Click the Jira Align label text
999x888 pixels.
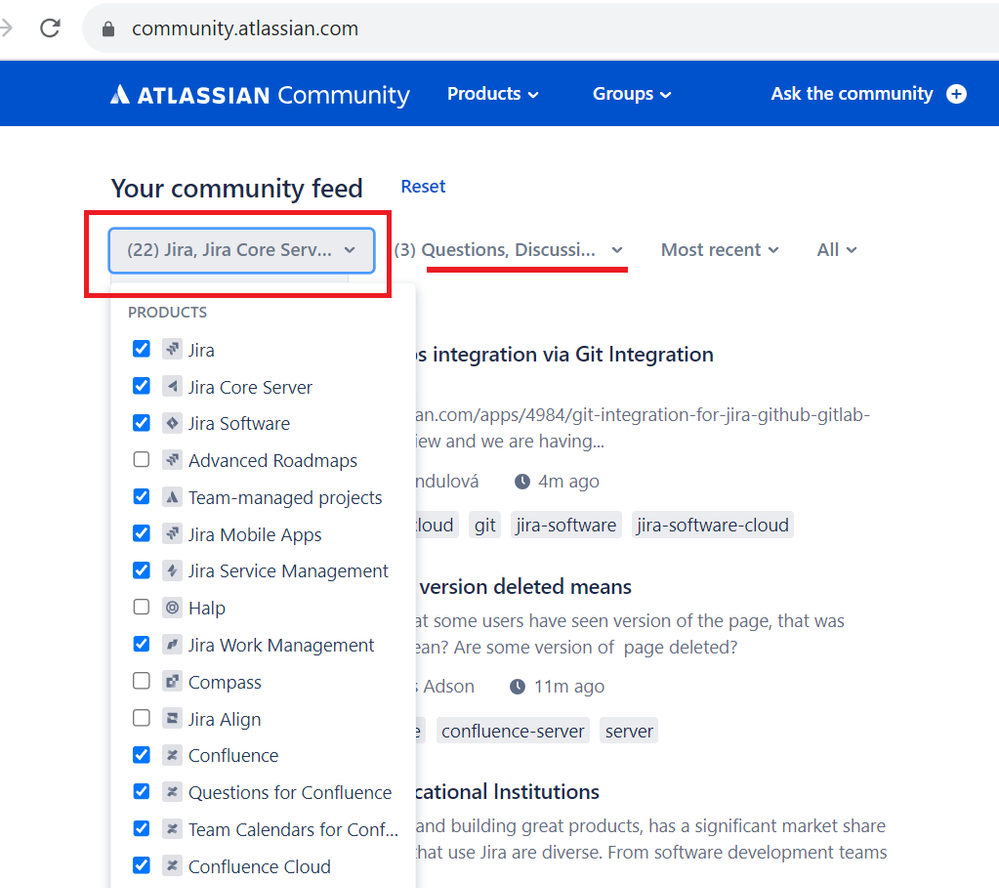click(224, 719)
